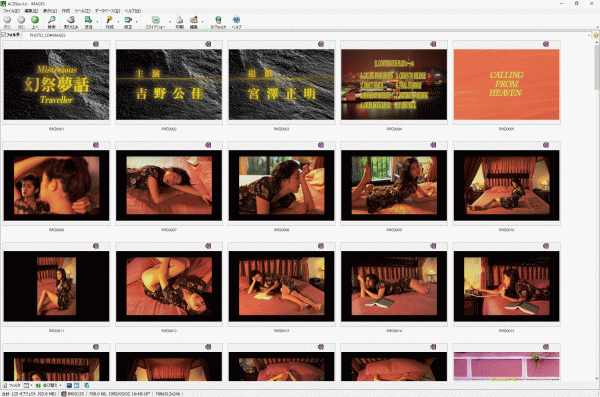Go up one folder with 上へ icon
600x397 pixels.
(35, 20)
